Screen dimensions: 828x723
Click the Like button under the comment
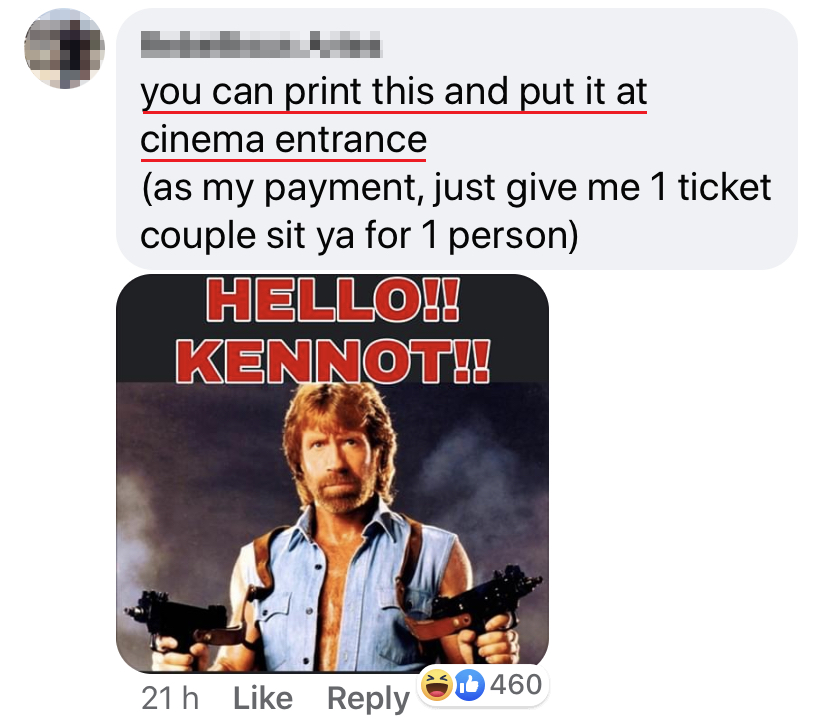[x=263, y=698]
